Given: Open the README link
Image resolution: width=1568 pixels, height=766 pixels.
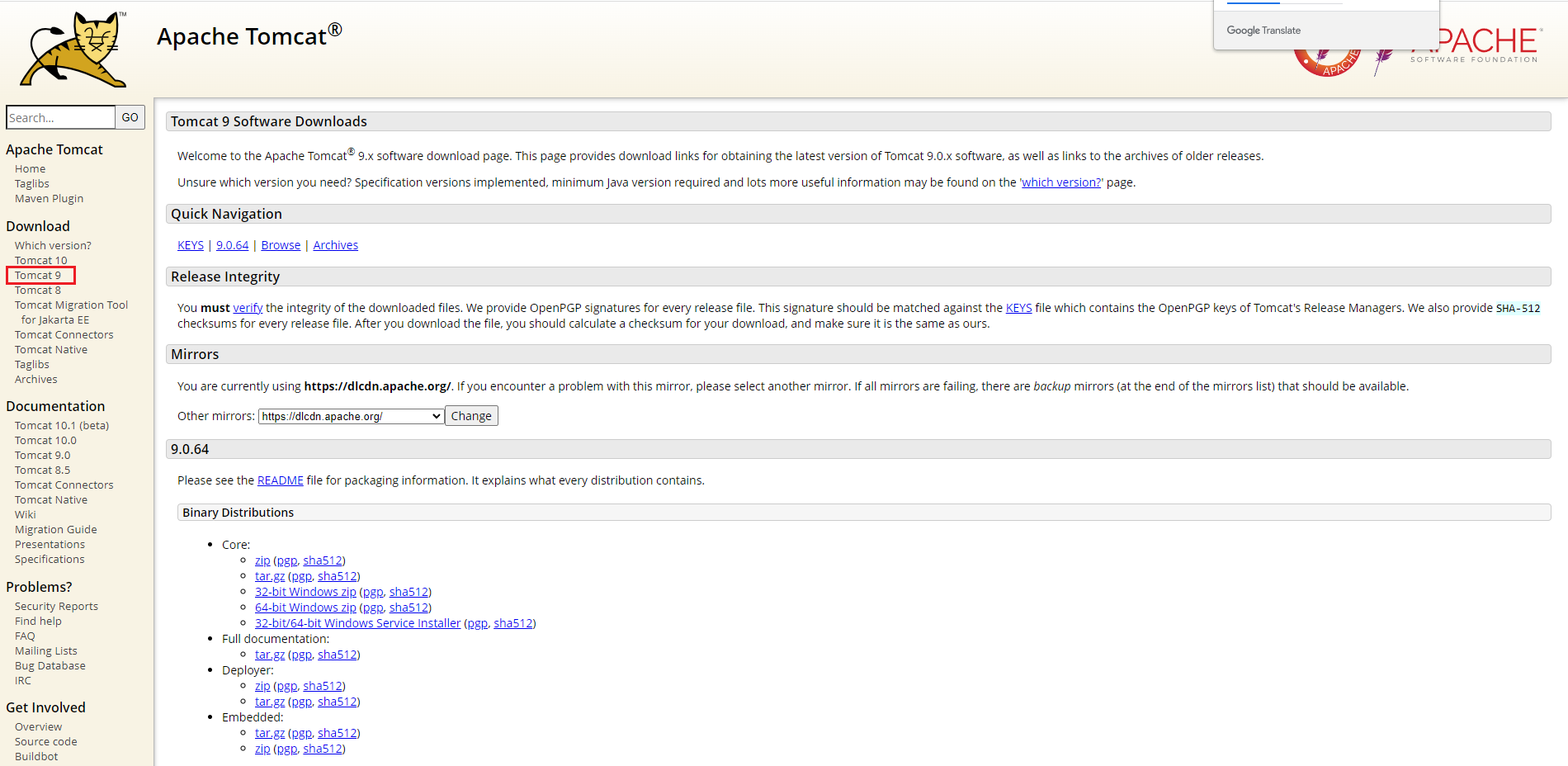Looking at the screenshot, I should pyautogui.click(x=281, y=480).
